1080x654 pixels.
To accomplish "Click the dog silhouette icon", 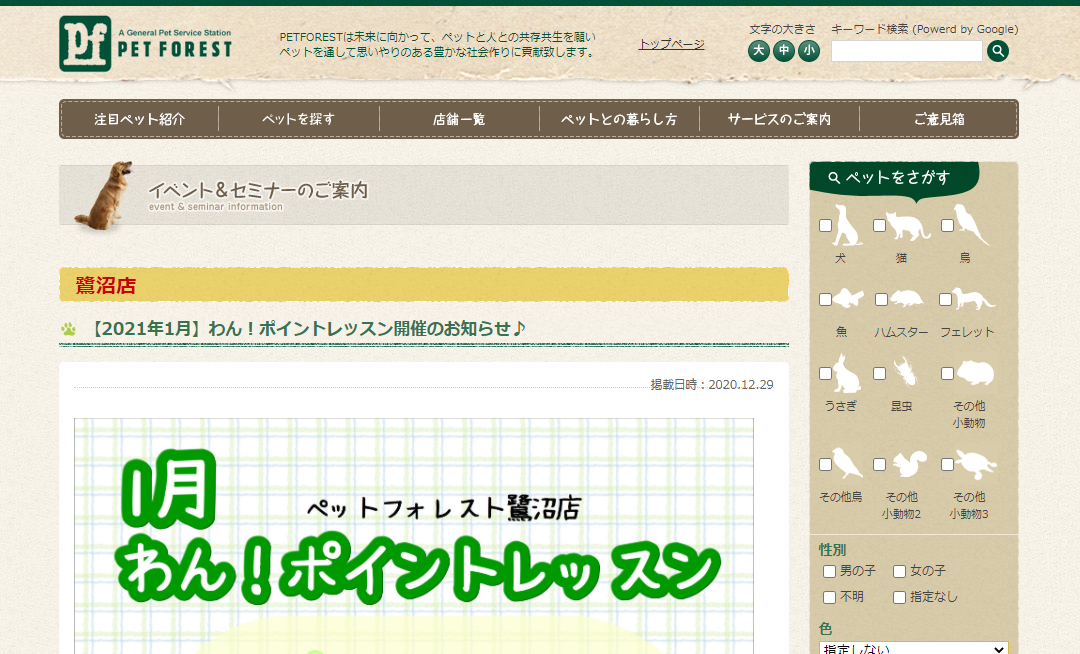I will (x=847, y=226).
